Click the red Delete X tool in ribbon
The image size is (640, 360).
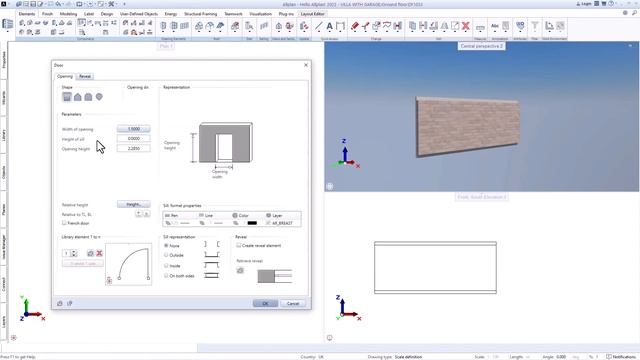coord(465,26)
